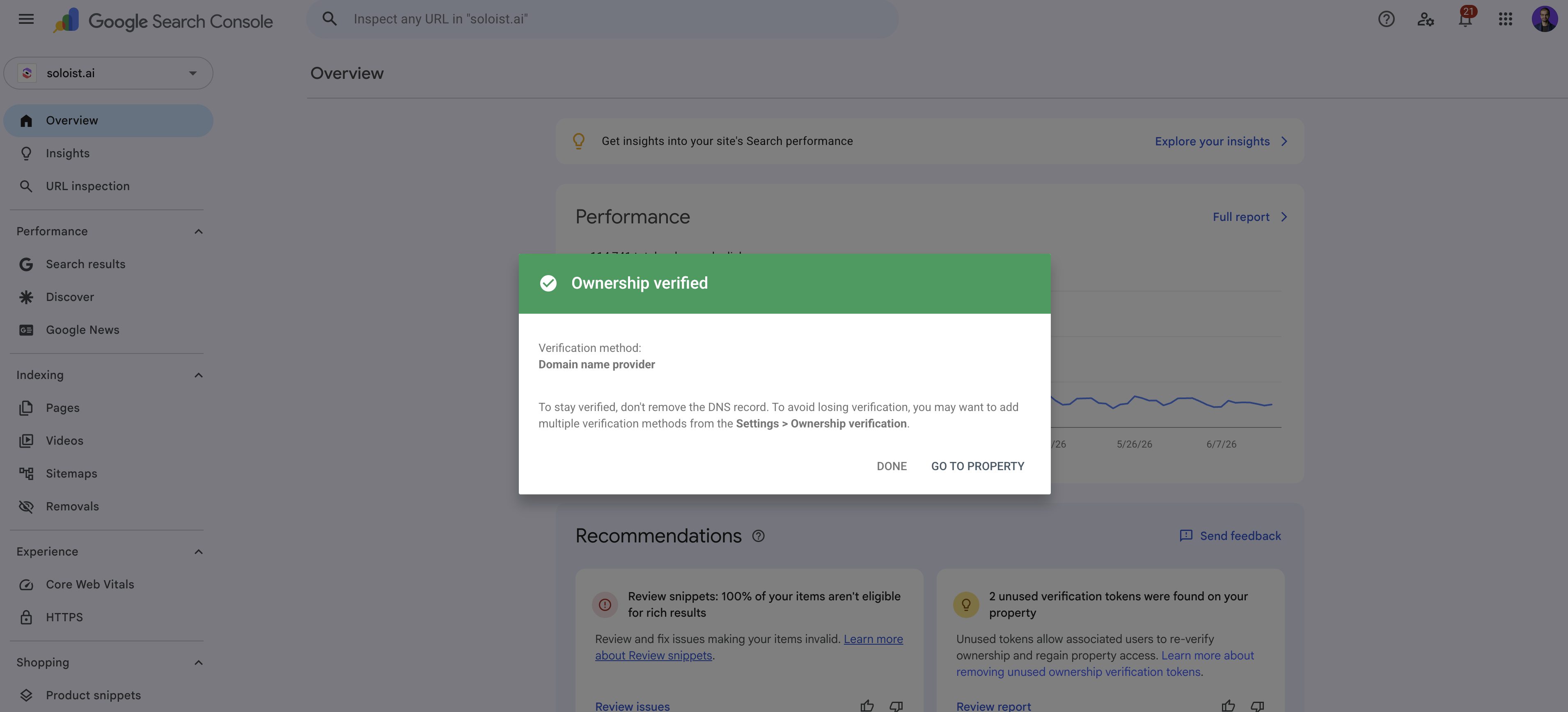This screenshot has height=712, width=1568.
Task: Click the red alert icon on Review snippets card
Action: [x=605, y=605]
